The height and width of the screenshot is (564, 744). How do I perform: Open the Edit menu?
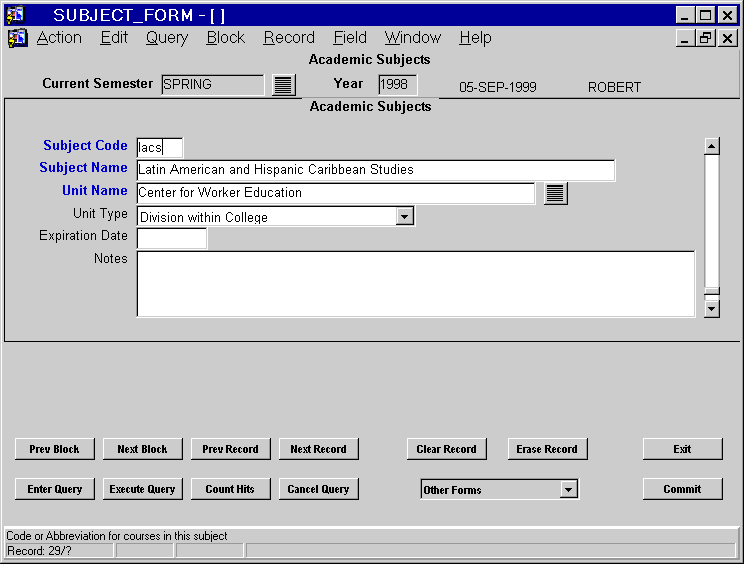point(114,37)
